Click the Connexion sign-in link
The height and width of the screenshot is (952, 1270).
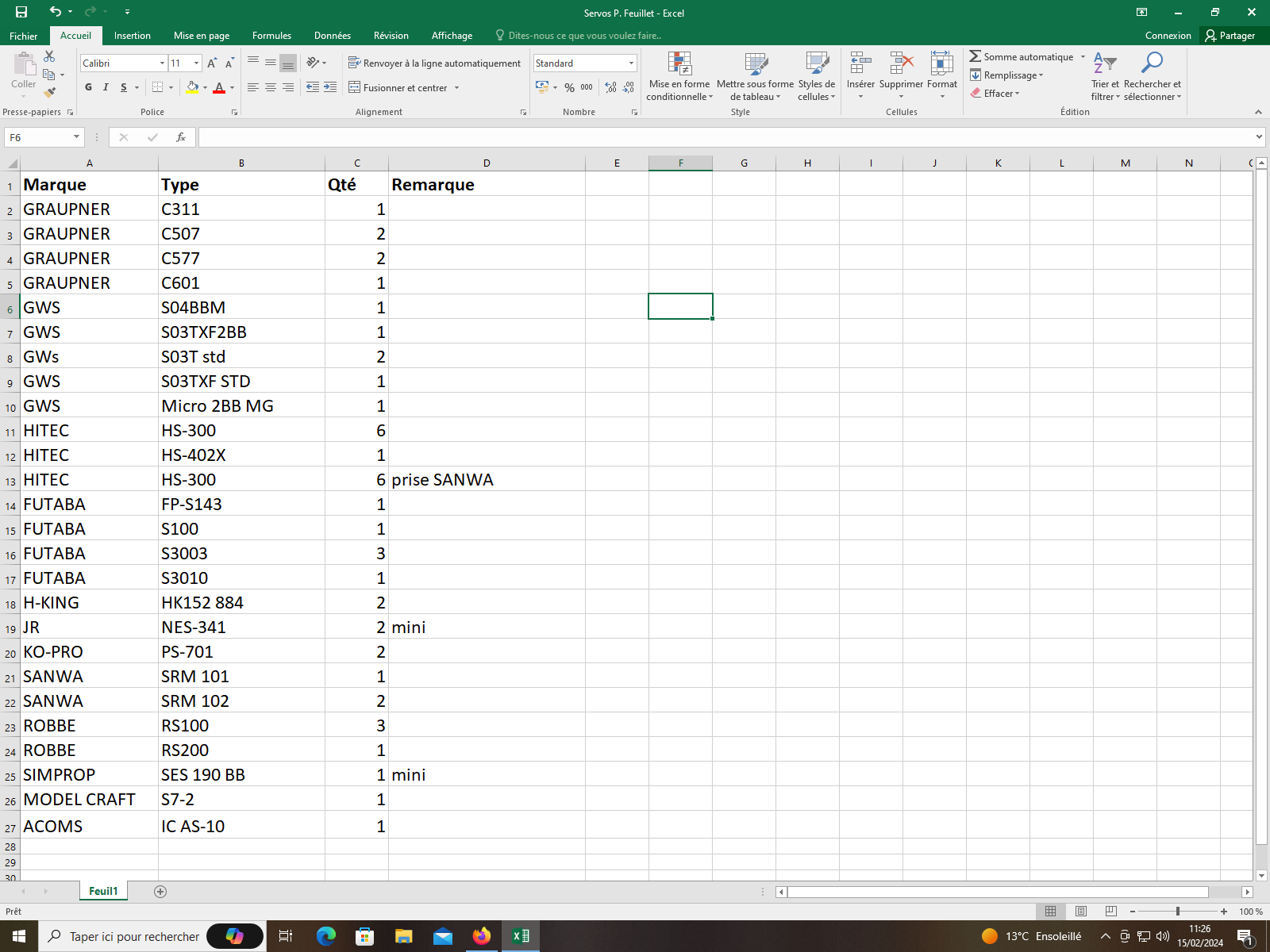(x=1168, y=36)
